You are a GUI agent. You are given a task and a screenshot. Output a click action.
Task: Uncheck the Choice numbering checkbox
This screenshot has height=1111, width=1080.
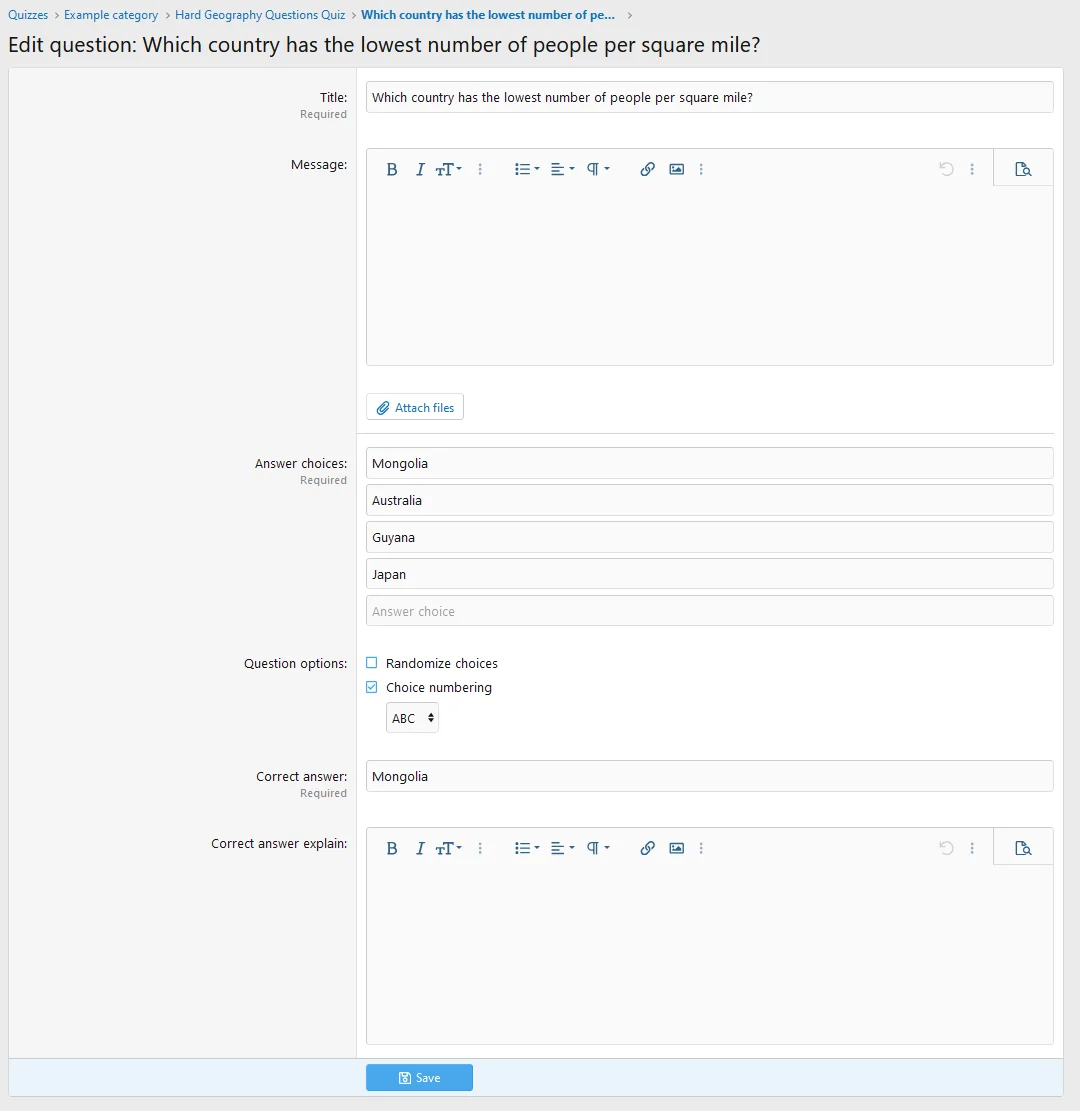tap(372, 688)
